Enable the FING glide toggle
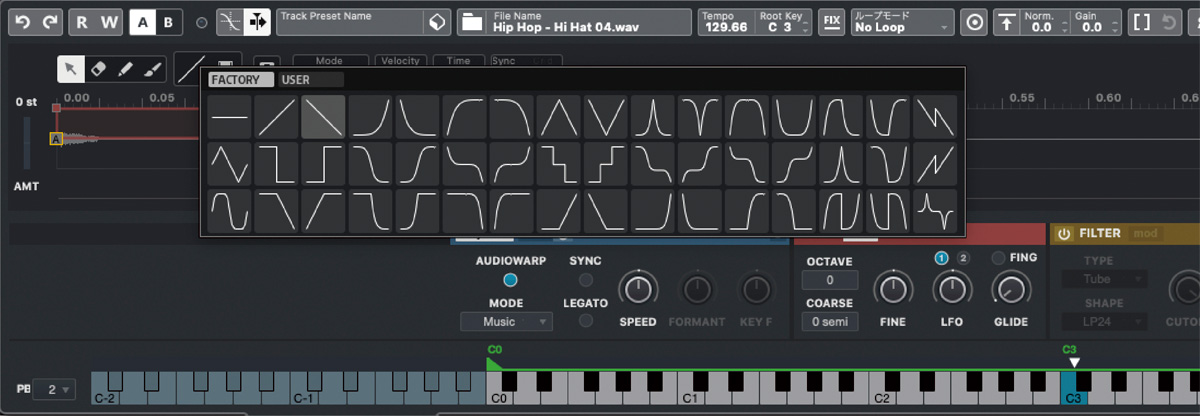Image resolution: width=1200 pixels, height=416 pixels. click(x=998, y=258)
